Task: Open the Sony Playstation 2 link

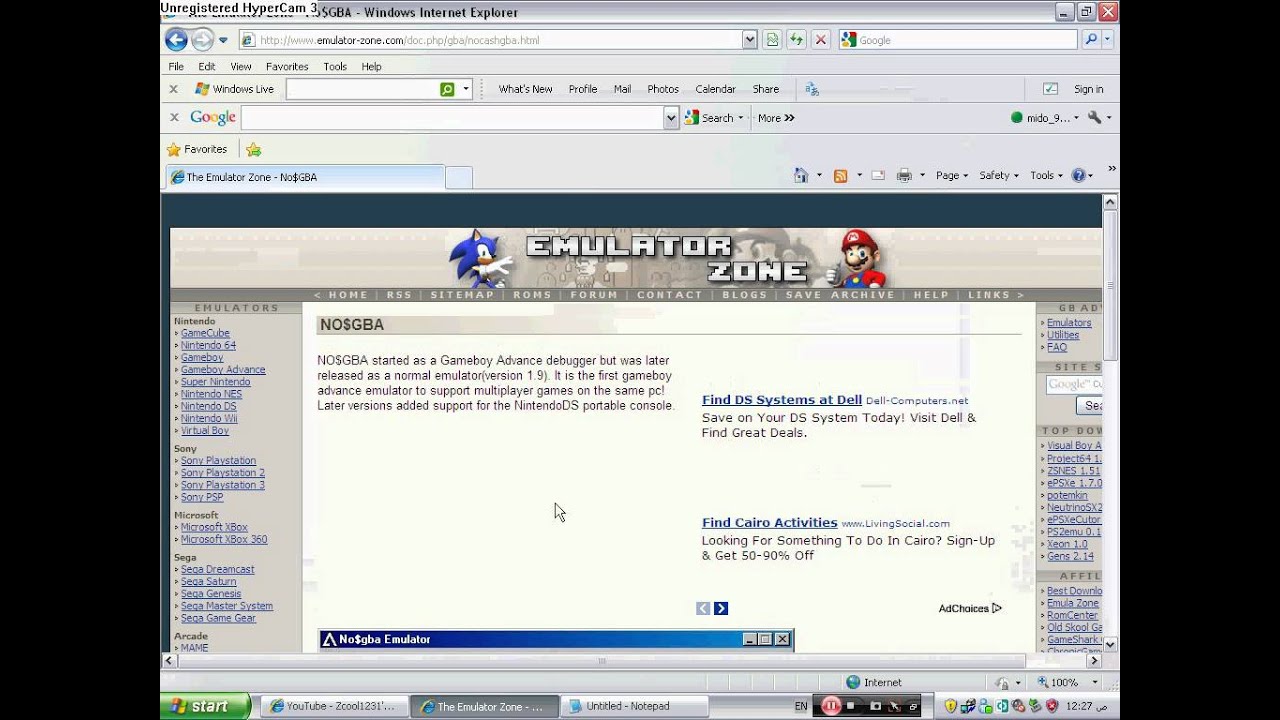Action: [x=223, y=473]
